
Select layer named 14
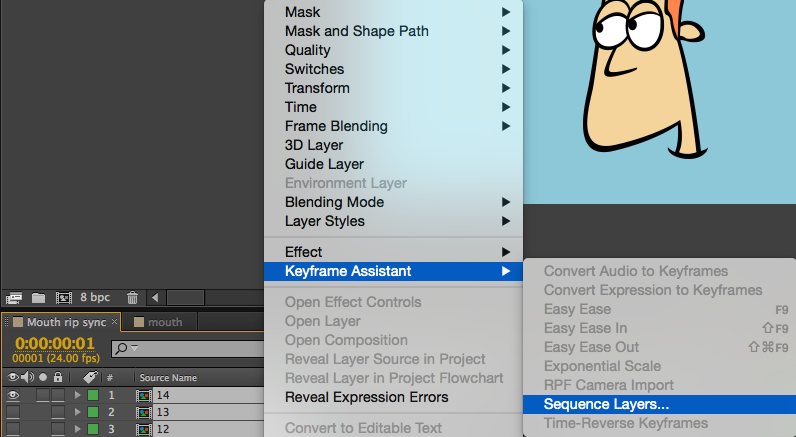click(x=163, y=395)
